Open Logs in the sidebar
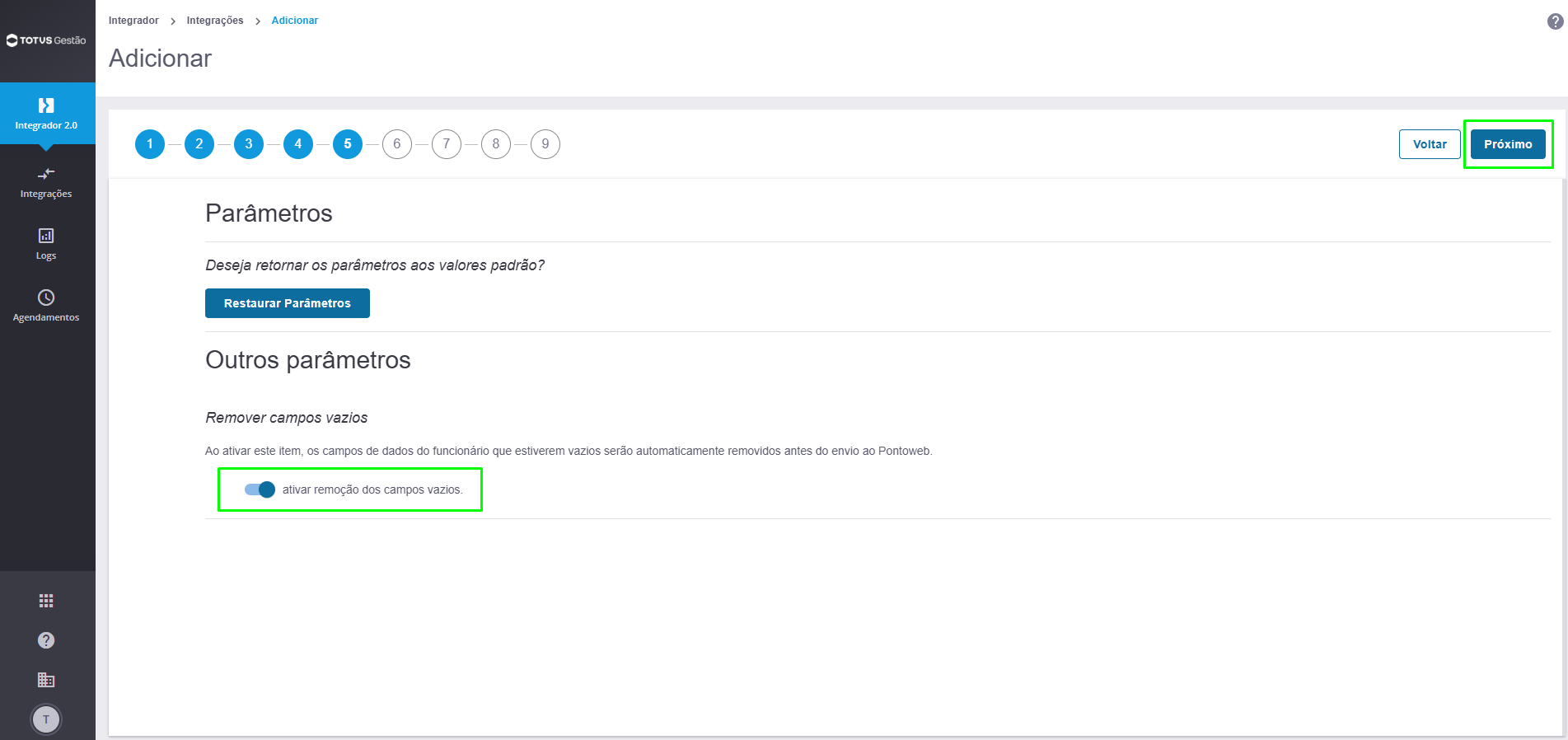This screenshot has width=1568, height=740. [x=46, y=244]
